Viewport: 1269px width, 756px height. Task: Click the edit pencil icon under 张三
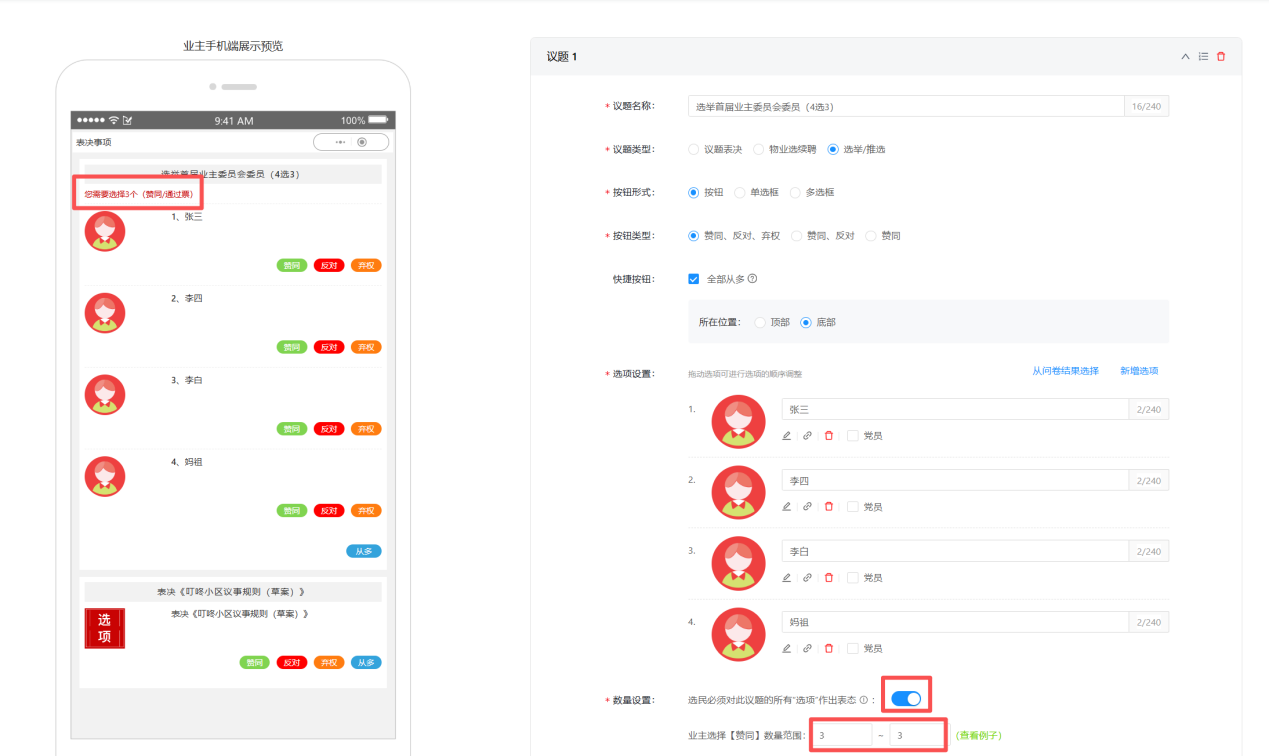(x=786, y=436)
